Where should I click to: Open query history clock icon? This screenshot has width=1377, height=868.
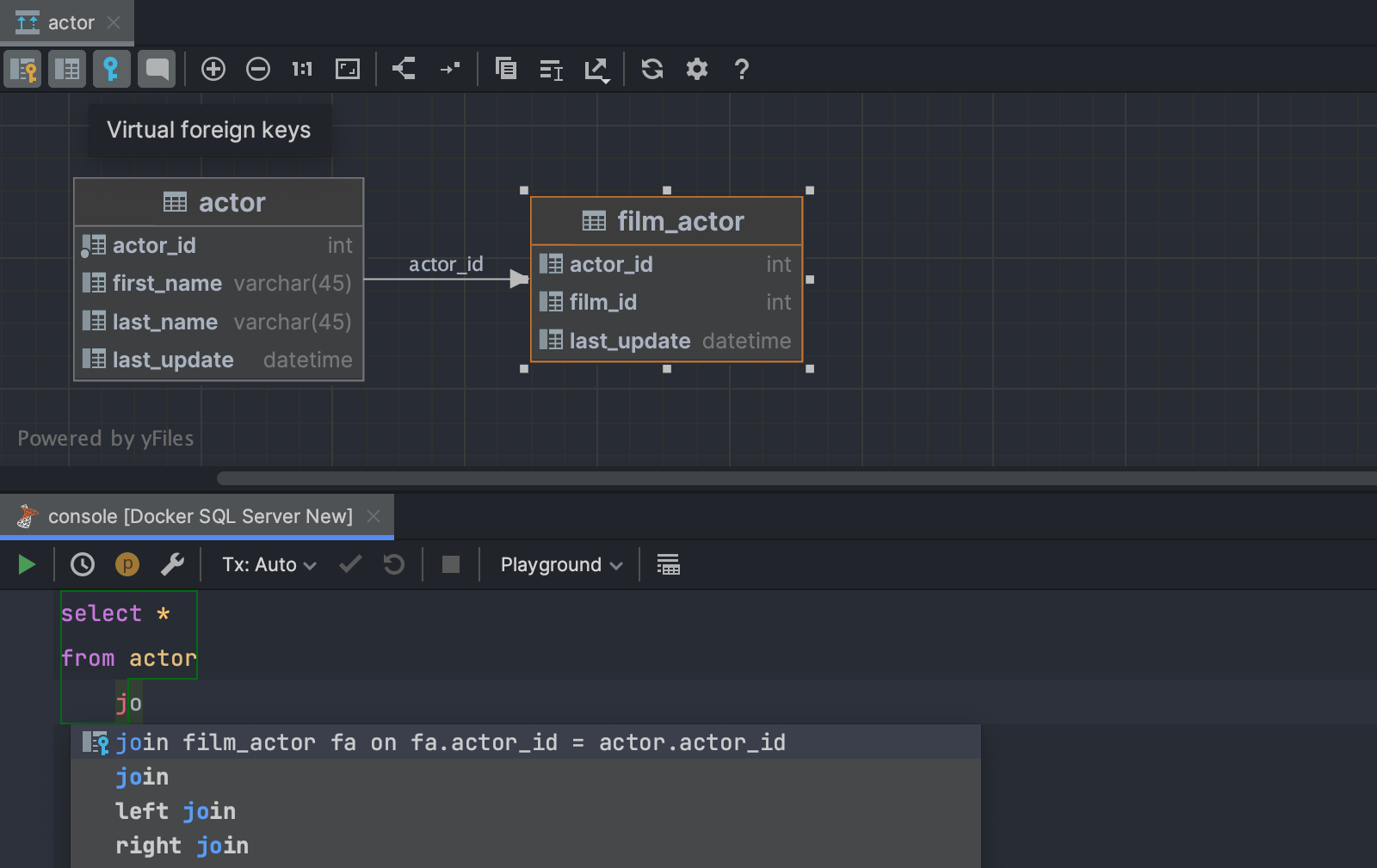coord(83,564)
